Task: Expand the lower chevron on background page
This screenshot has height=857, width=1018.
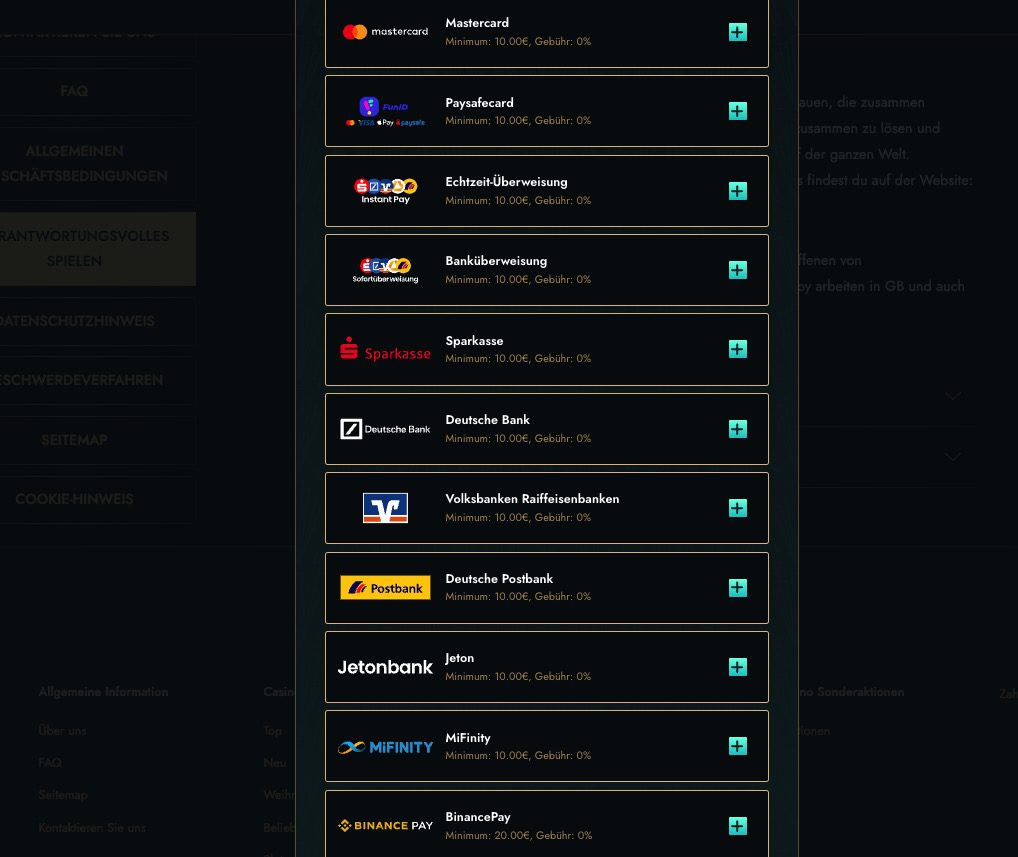Action: [953, 456]
